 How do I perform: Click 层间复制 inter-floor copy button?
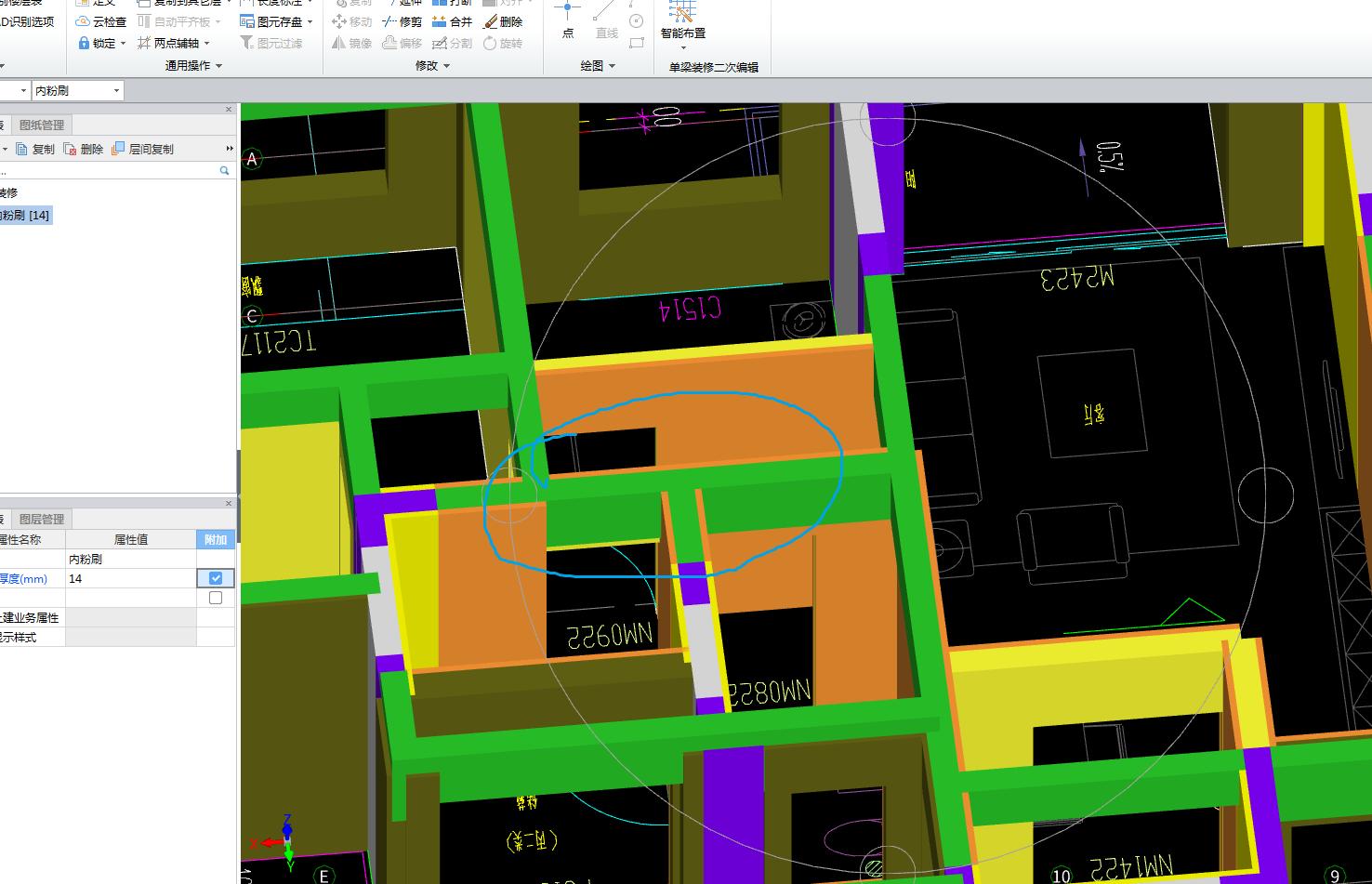pos(142,149)
